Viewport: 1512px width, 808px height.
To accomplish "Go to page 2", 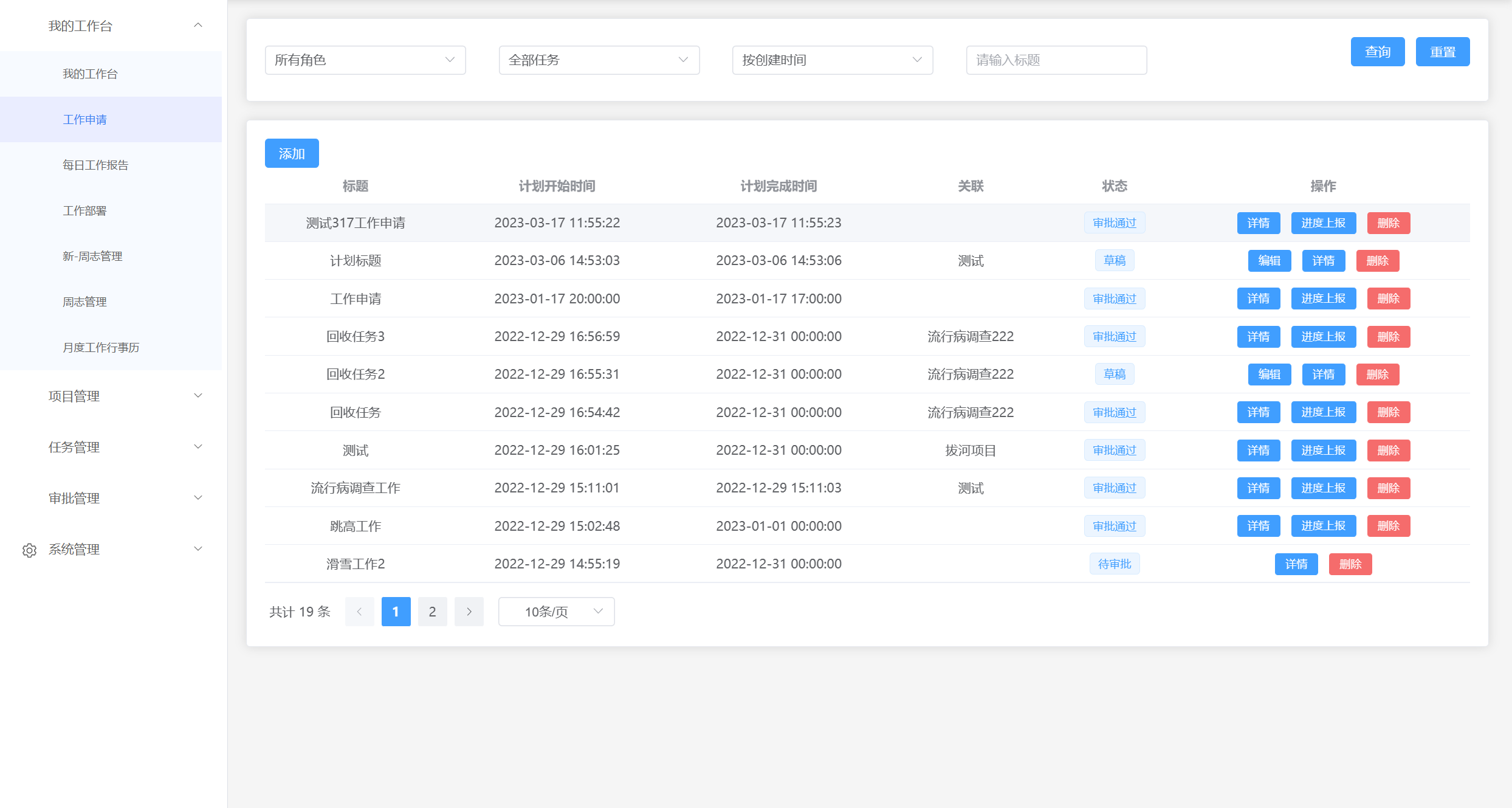I will 433,612.
